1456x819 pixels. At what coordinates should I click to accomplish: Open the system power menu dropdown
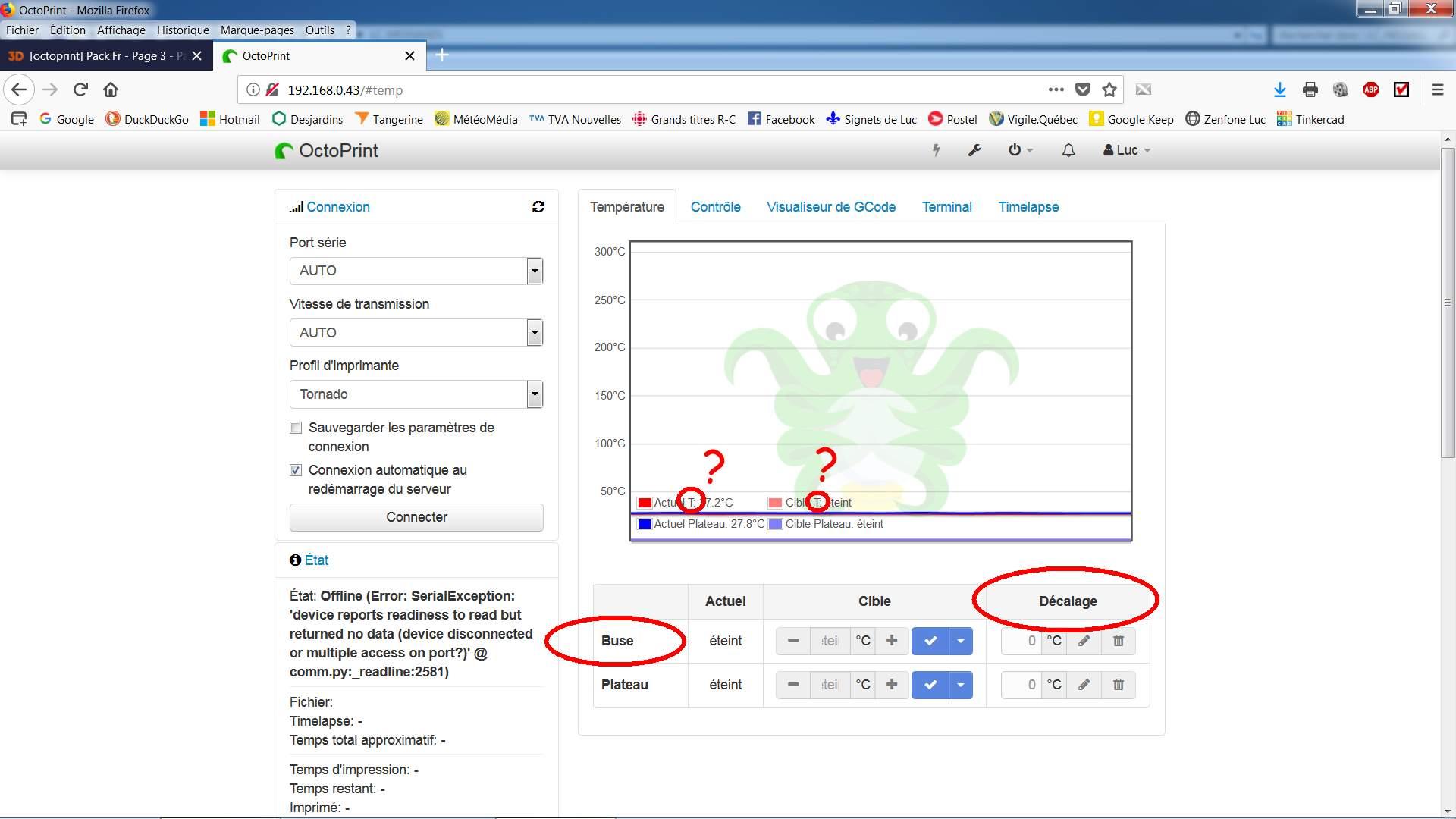click(x=1021, y=150)
